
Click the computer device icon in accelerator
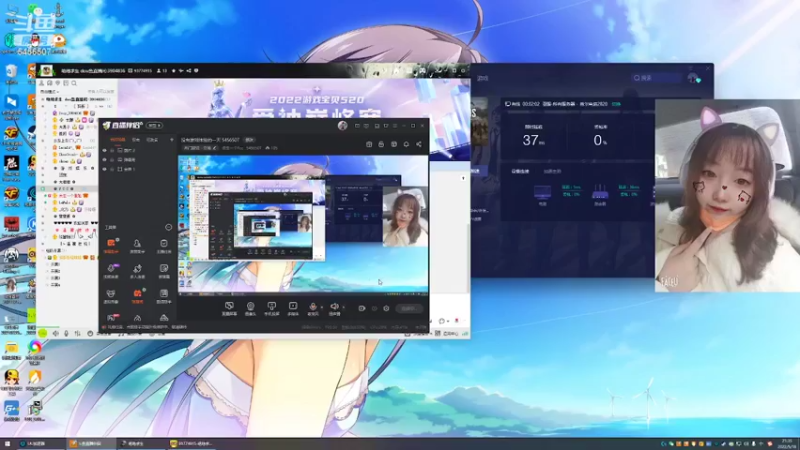542,194
